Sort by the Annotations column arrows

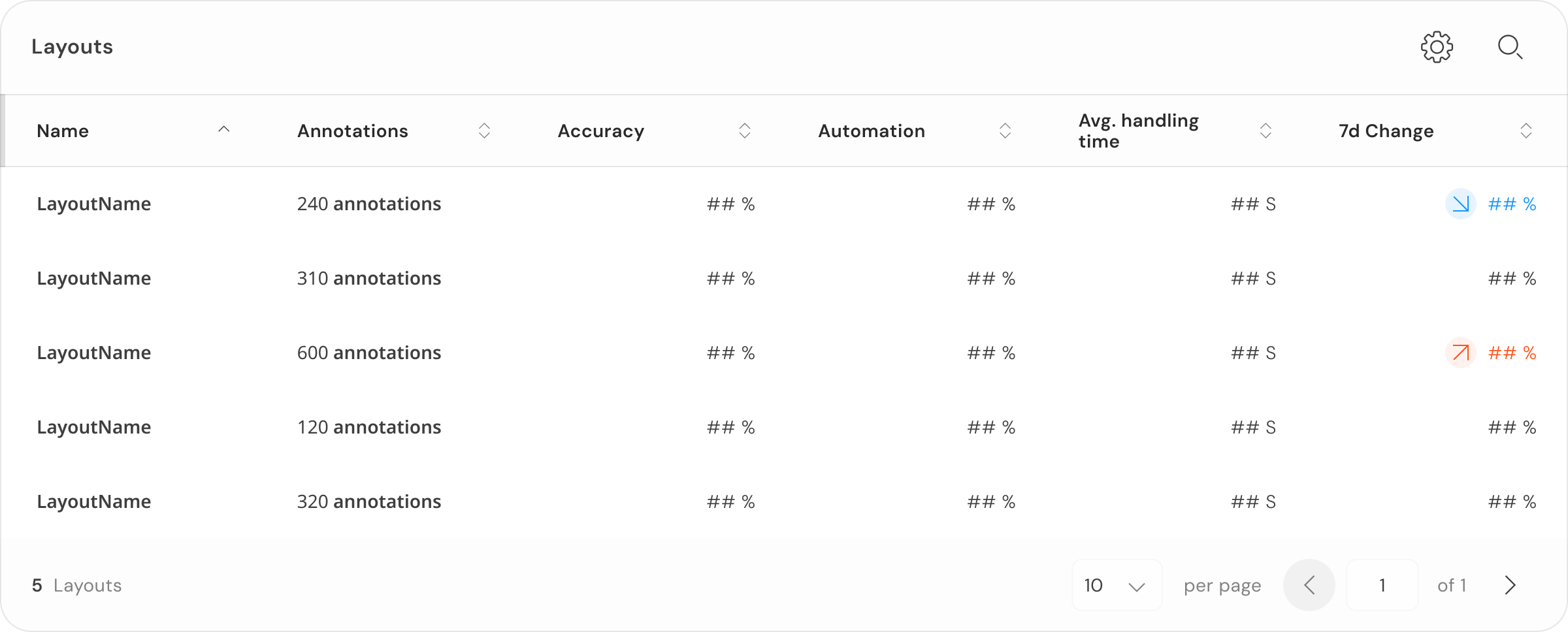coord(484,131)
